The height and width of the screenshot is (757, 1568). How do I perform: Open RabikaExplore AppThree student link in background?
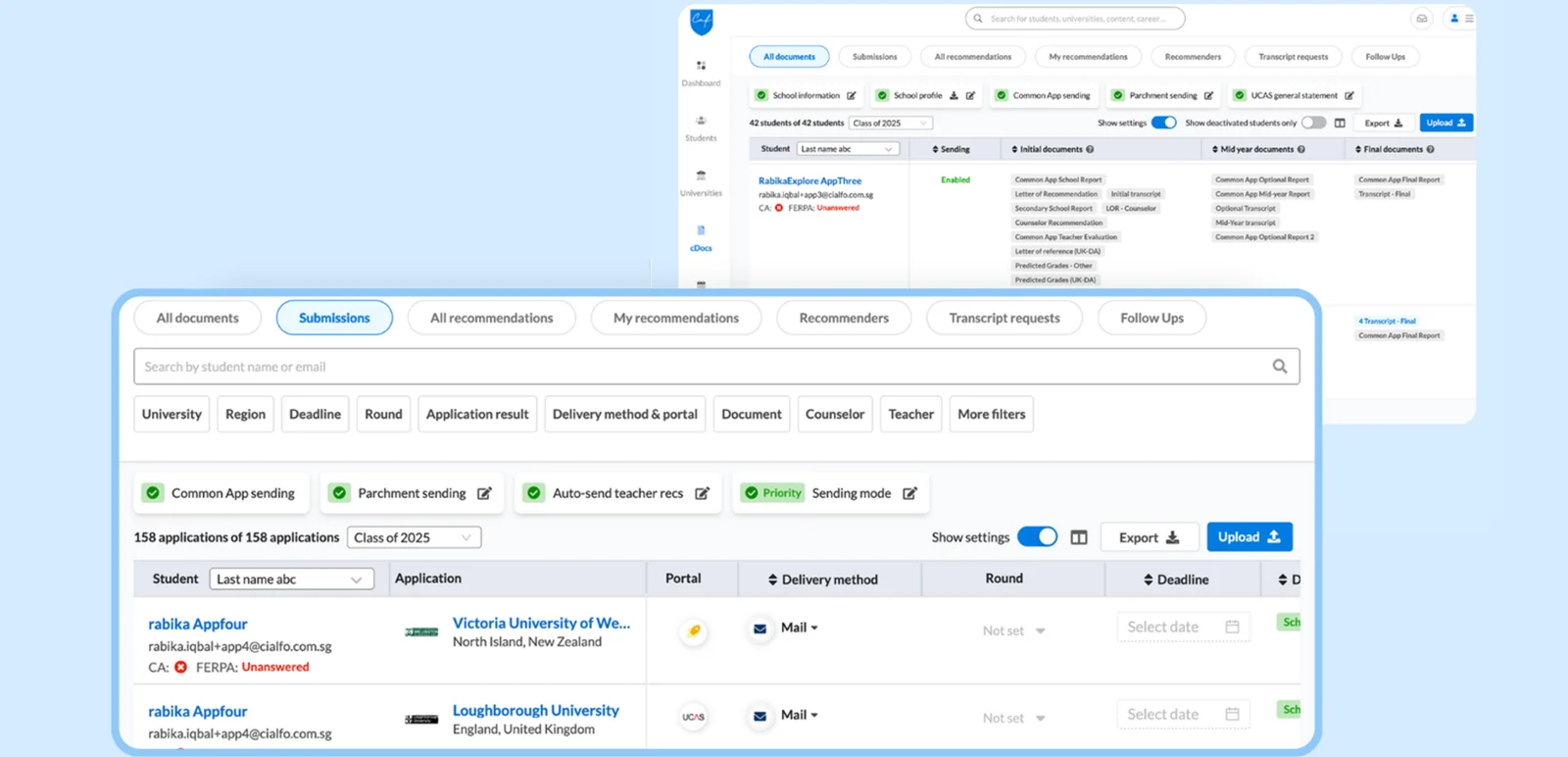(809, 181)
